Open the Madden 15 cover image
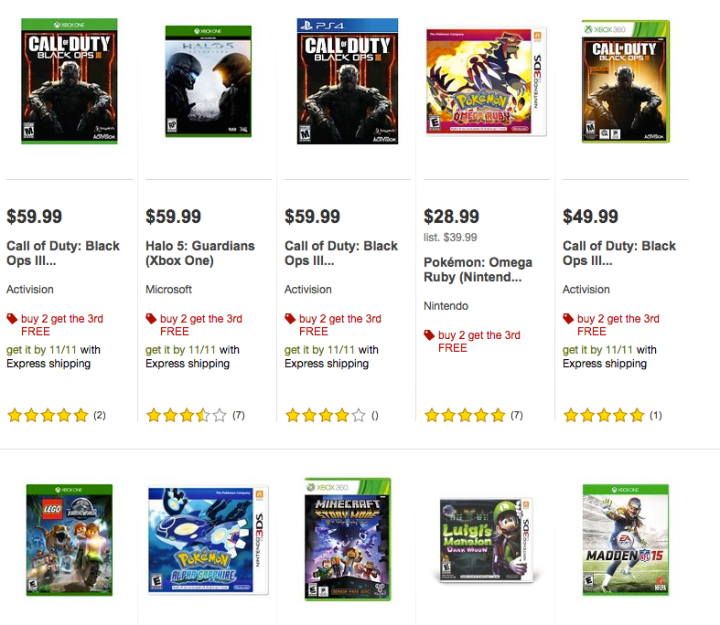Viewport: 720px width, 625px height. click(x=625, y=540)
